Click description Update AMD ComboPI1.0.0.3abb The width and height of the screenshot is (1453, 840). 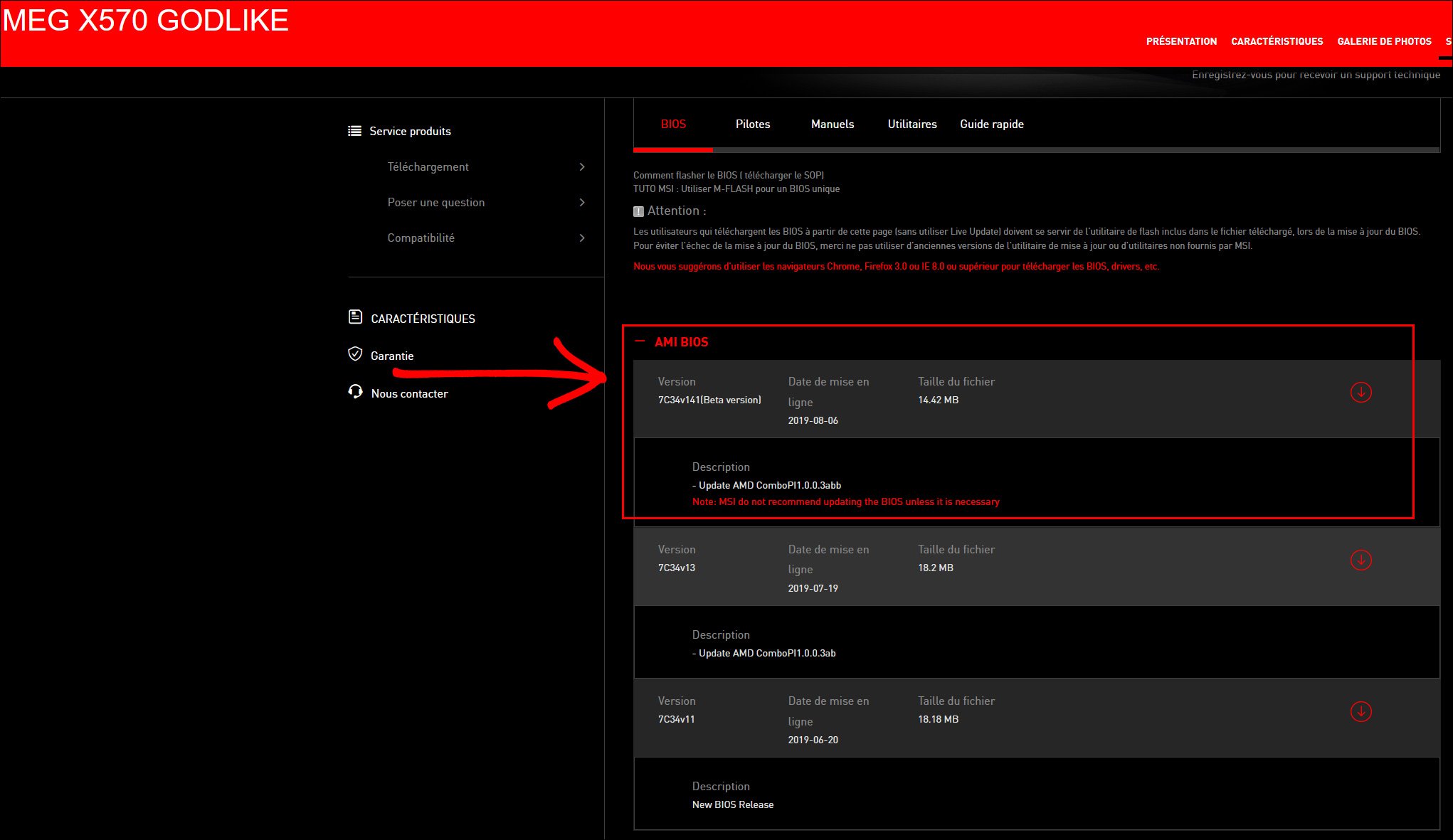766,485
